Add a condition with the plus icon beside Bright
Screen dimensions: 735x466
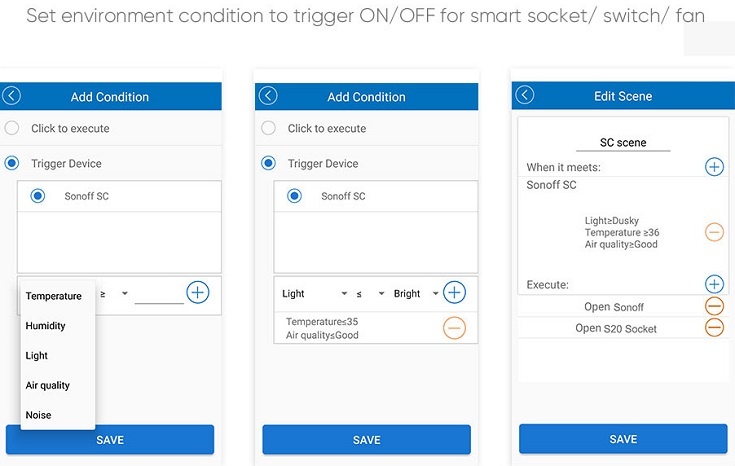(455, 293)
